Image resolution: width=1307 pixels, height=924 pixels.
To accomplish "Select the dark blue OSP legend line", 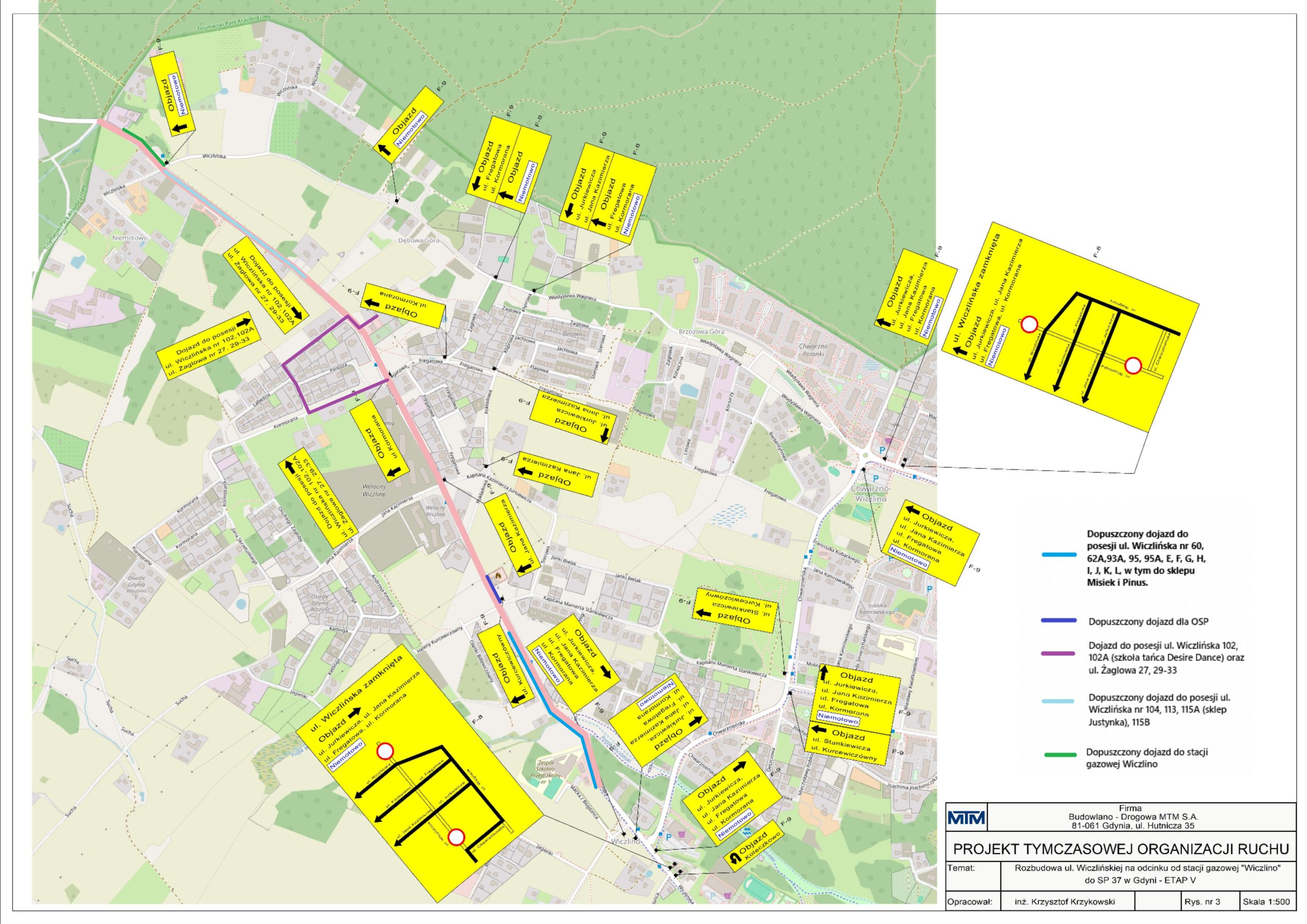I will tap(1059, 621).
